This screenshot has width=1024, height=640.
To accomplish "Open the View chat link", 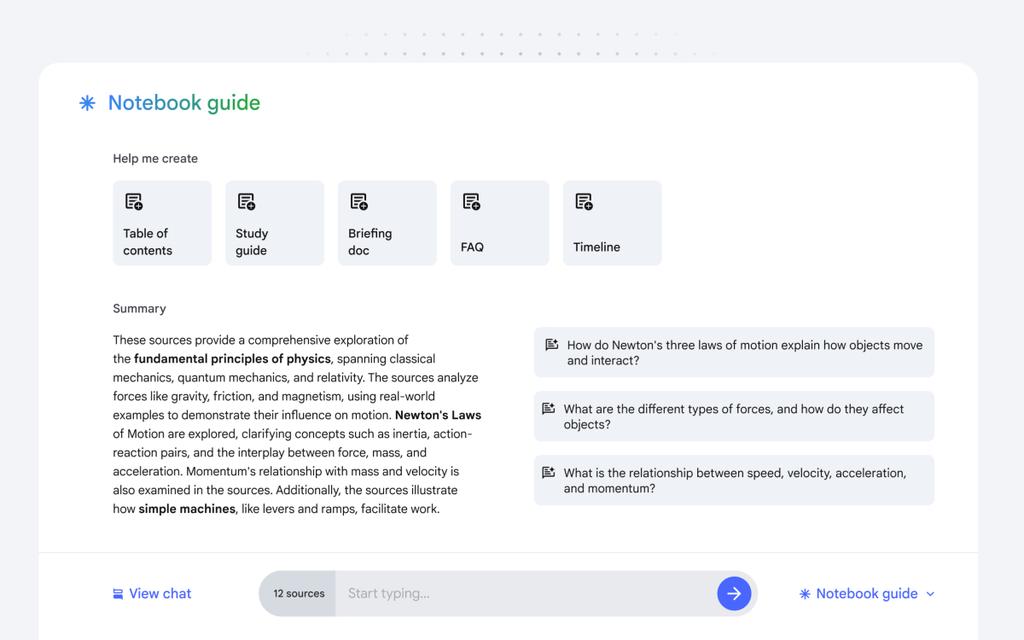I will (152, 594).
